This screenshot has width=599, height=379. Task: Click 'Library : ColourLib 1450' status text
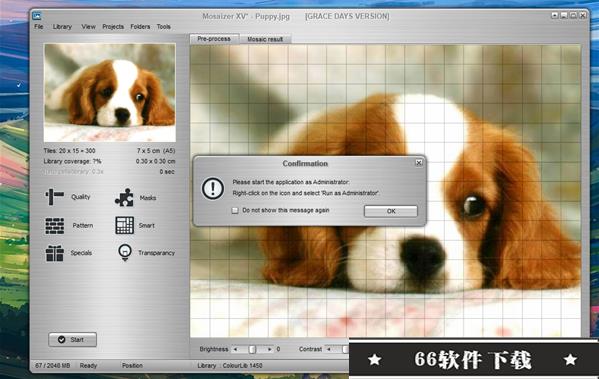pos(230,366)
